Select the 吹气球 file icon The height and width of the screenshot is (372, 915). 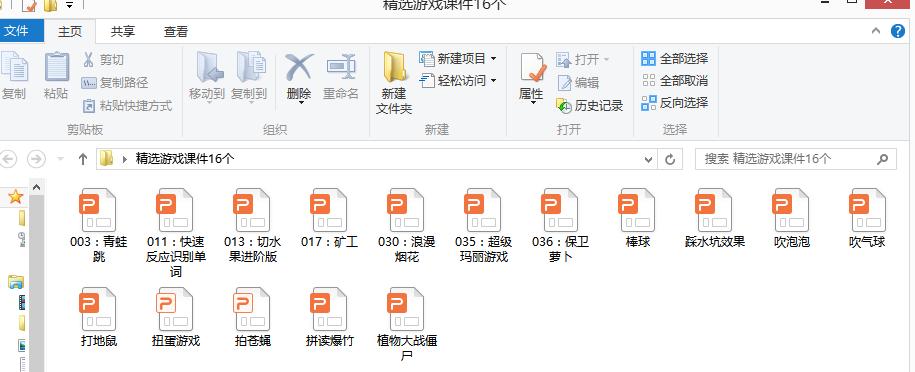868,210
